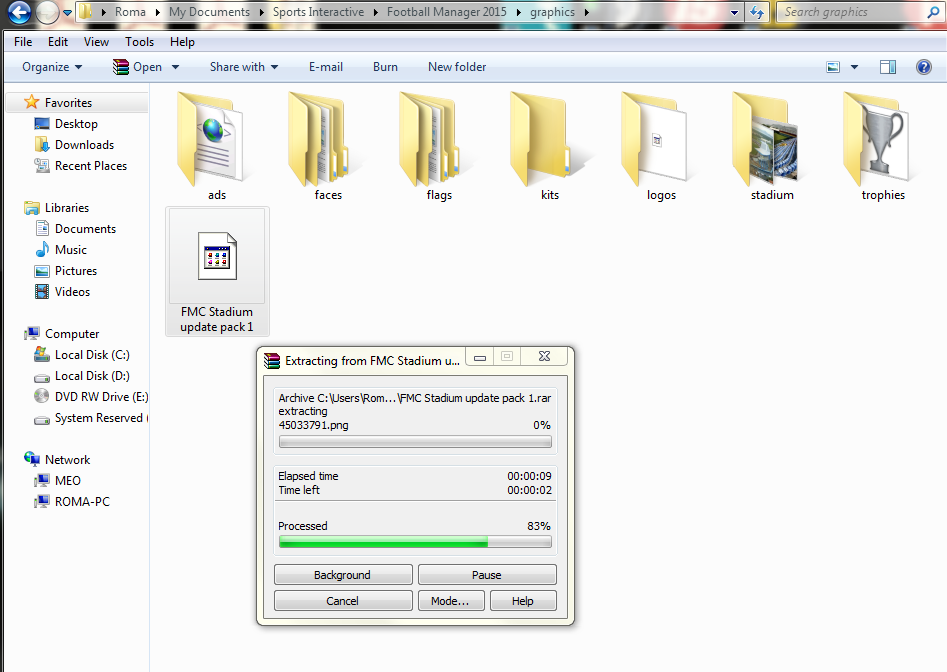The width and height of the screenshot is (947, 672).
Task: Select Desktop in Favorites
Action: 76,124
